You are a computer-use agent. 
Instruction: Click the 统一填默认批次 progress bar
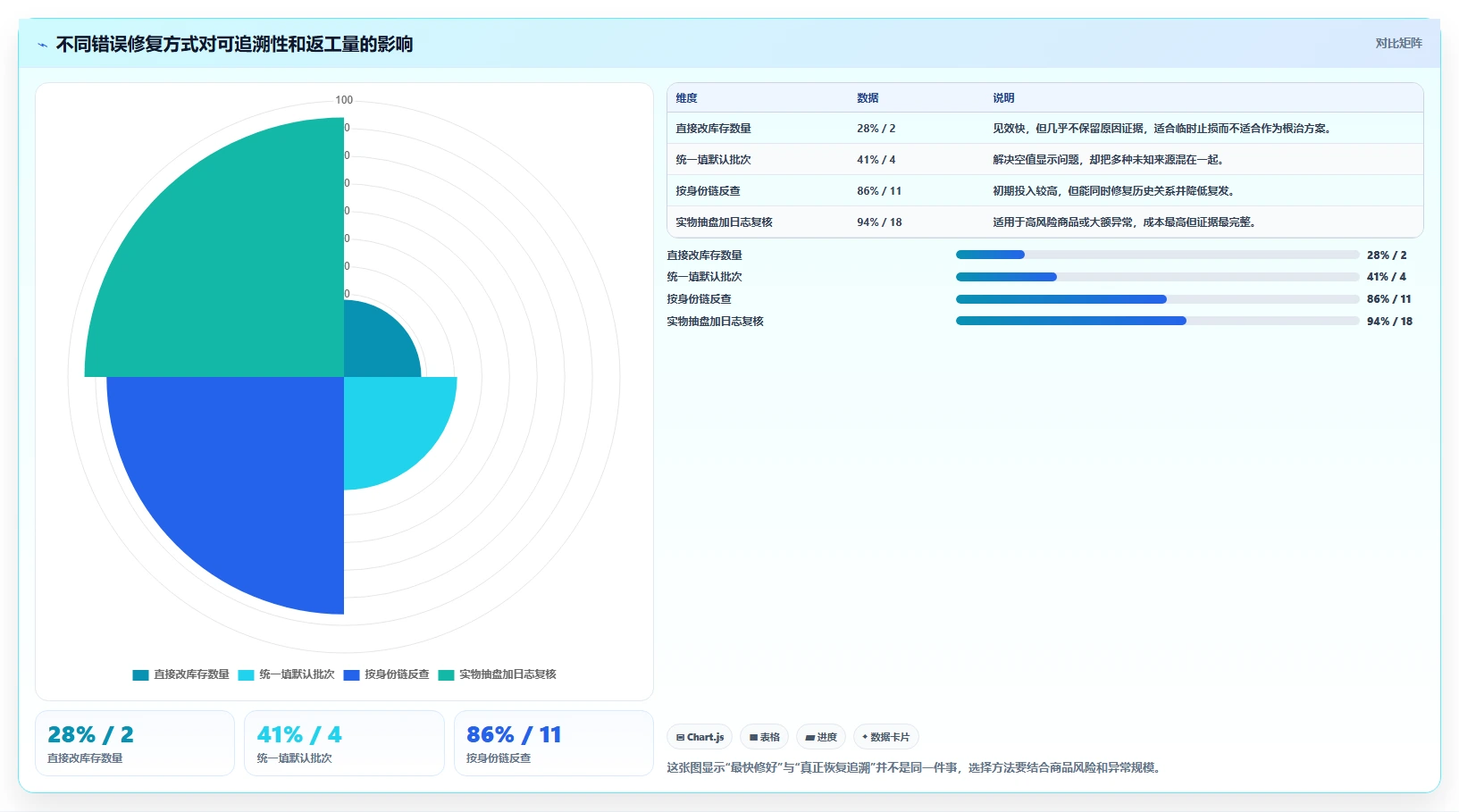[1157, 277]
